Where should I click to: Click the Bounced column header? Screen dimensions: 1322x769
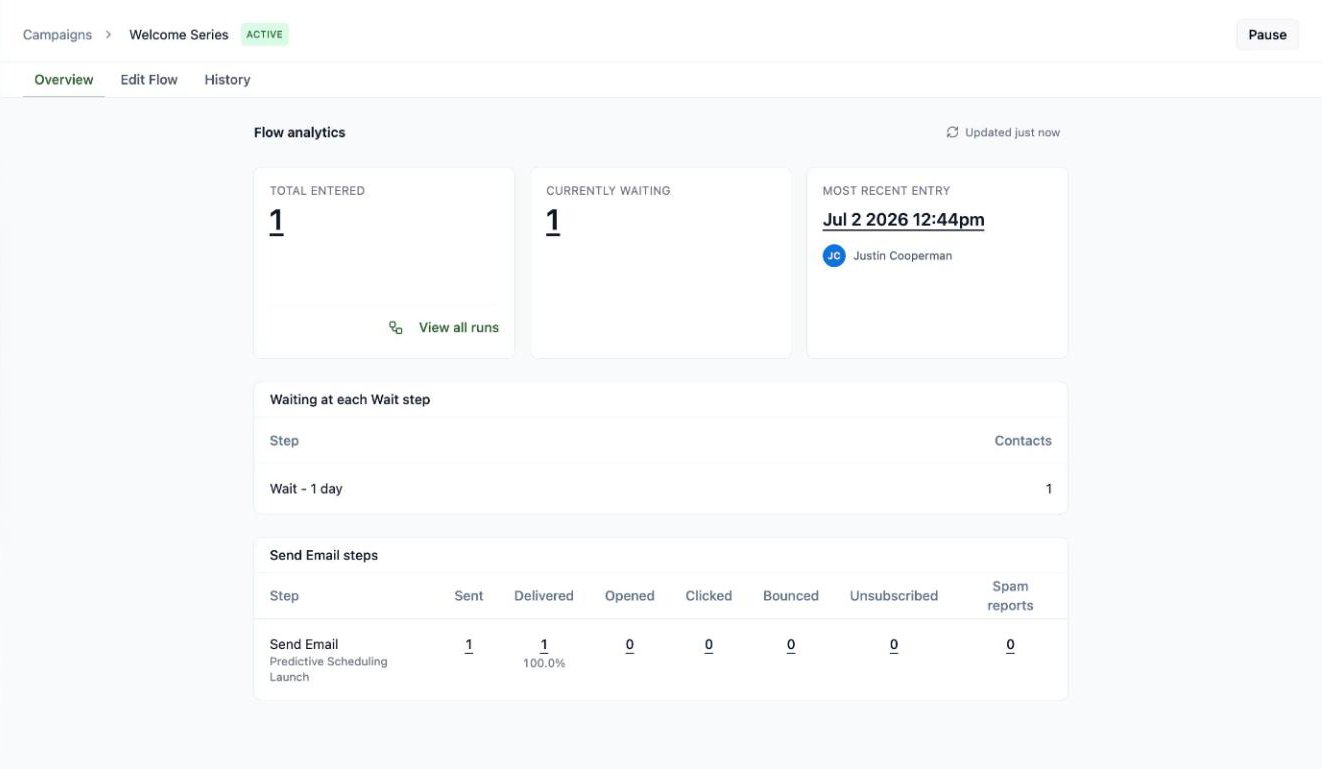(791, 596)
